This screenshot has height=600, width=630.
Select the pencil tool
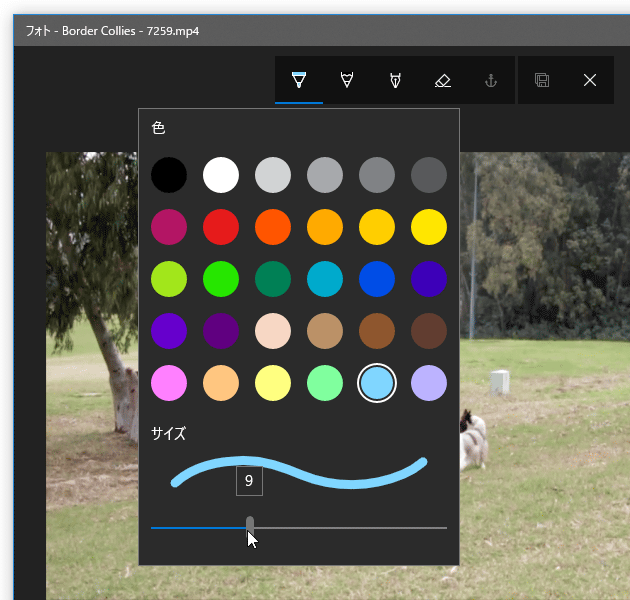click(x=347, y=80)
